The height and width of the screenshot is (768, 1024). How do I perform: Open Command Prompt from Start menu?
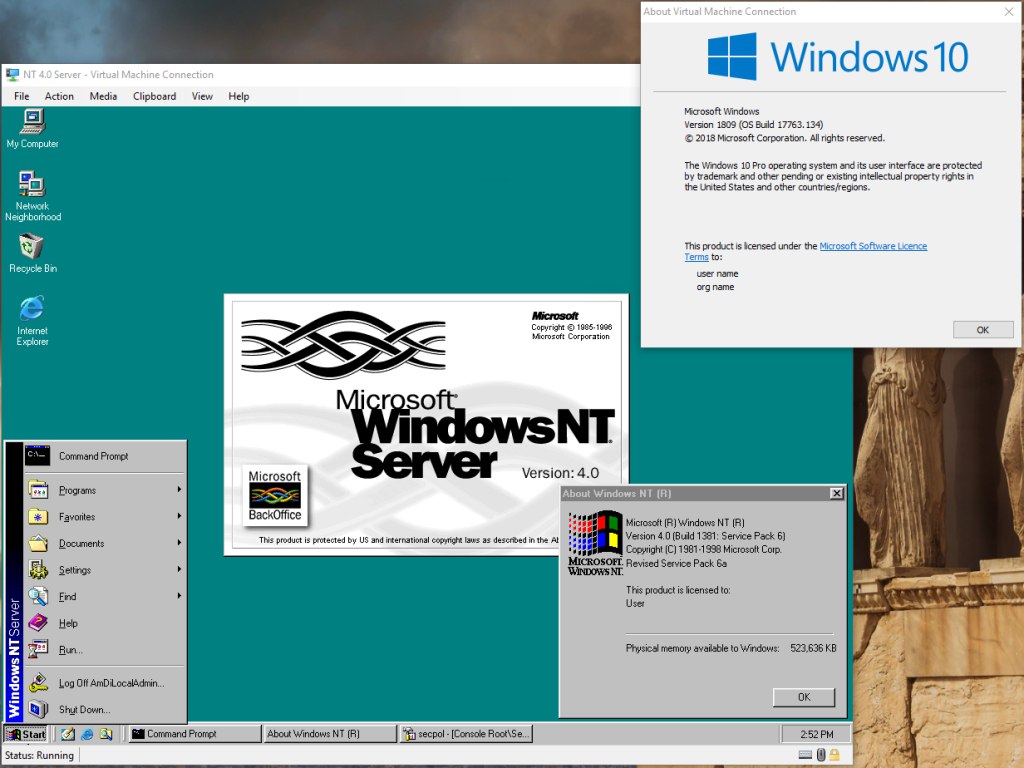[x=104, y=456]
